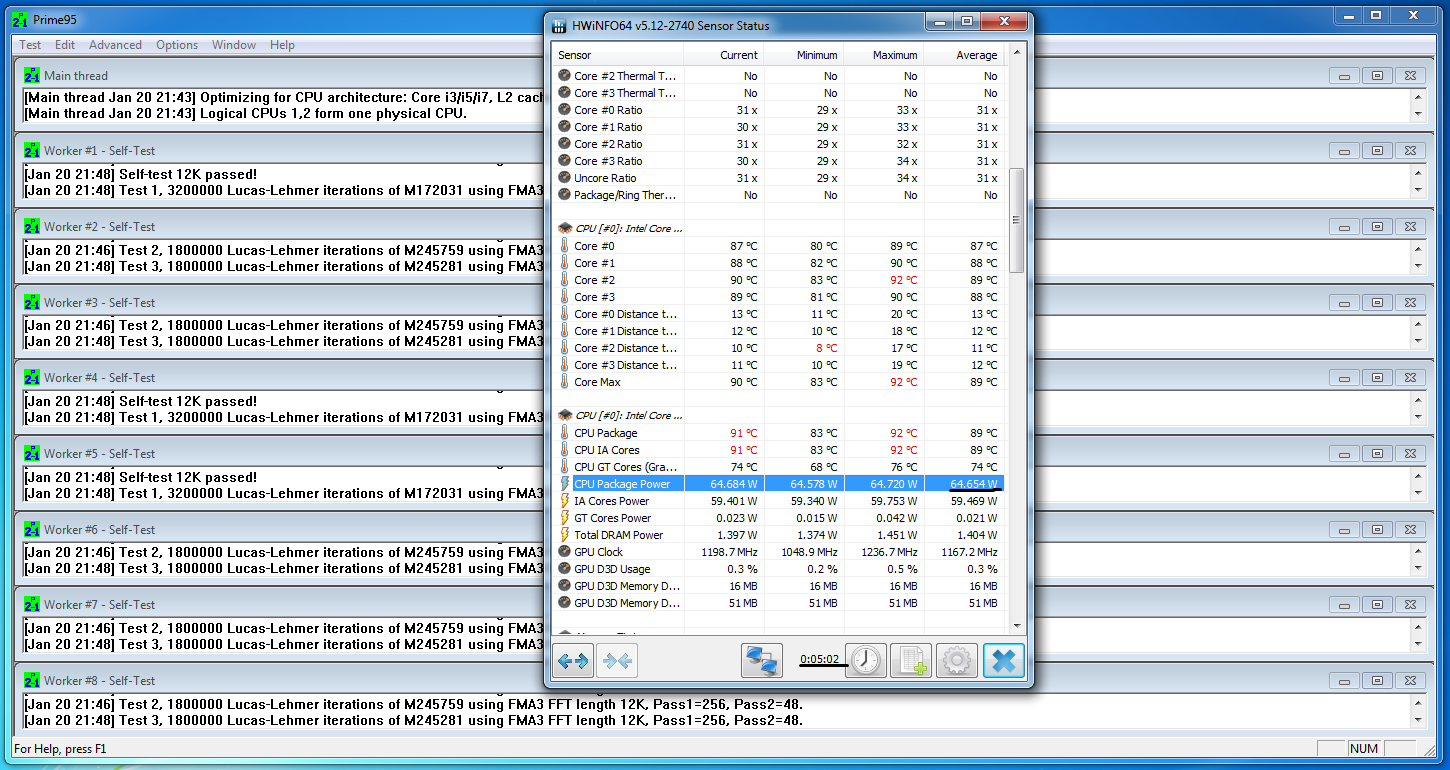Select the Core #3 Ratio row
Viewport: 1450px width, 770px height.
tap(779, 161)
